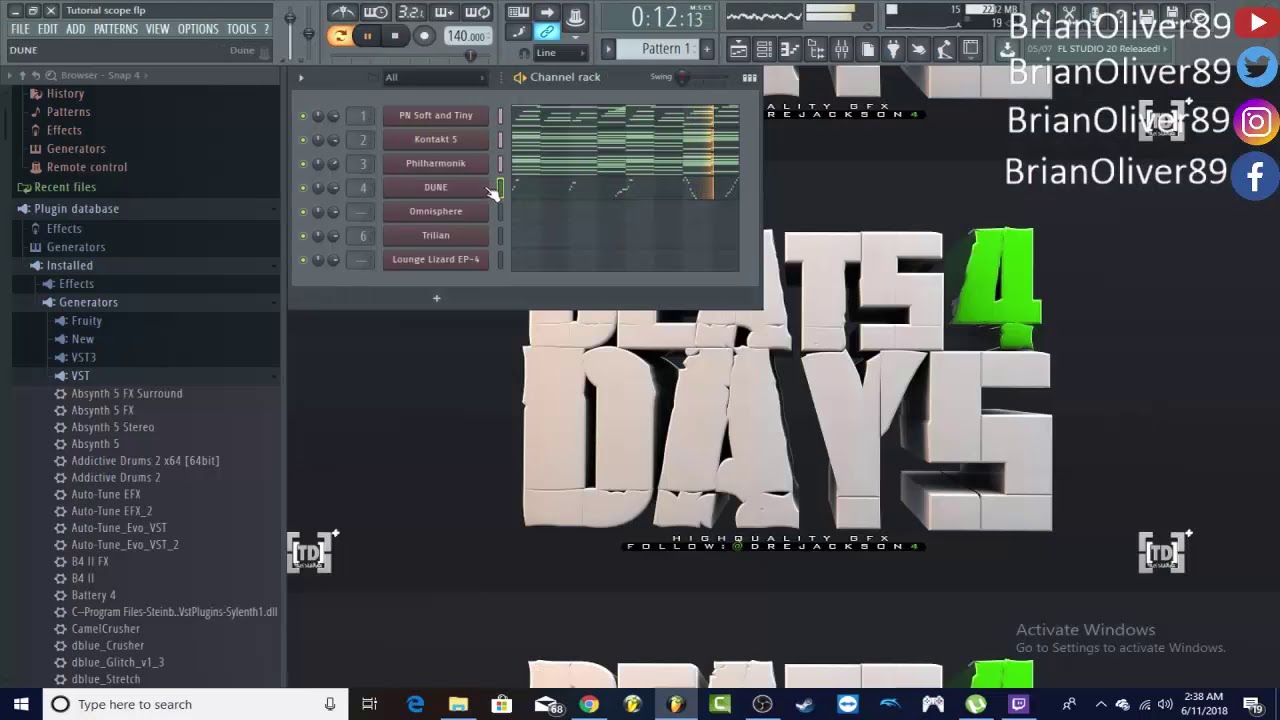The height and width of the screenshot is (720, 1280).
Task: Click the tempo 140.000 field
Action: [x=466, y=36]
